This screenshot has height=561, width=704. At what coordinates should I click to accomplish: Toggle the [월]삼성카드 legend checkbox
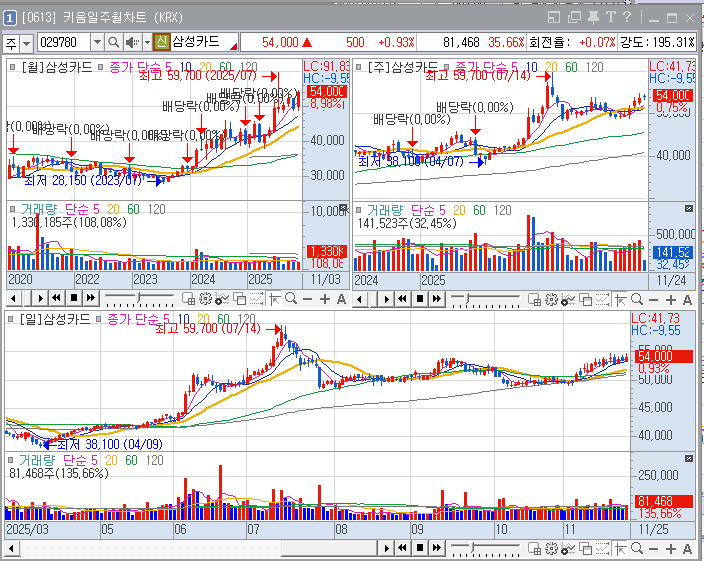(13, 67)
